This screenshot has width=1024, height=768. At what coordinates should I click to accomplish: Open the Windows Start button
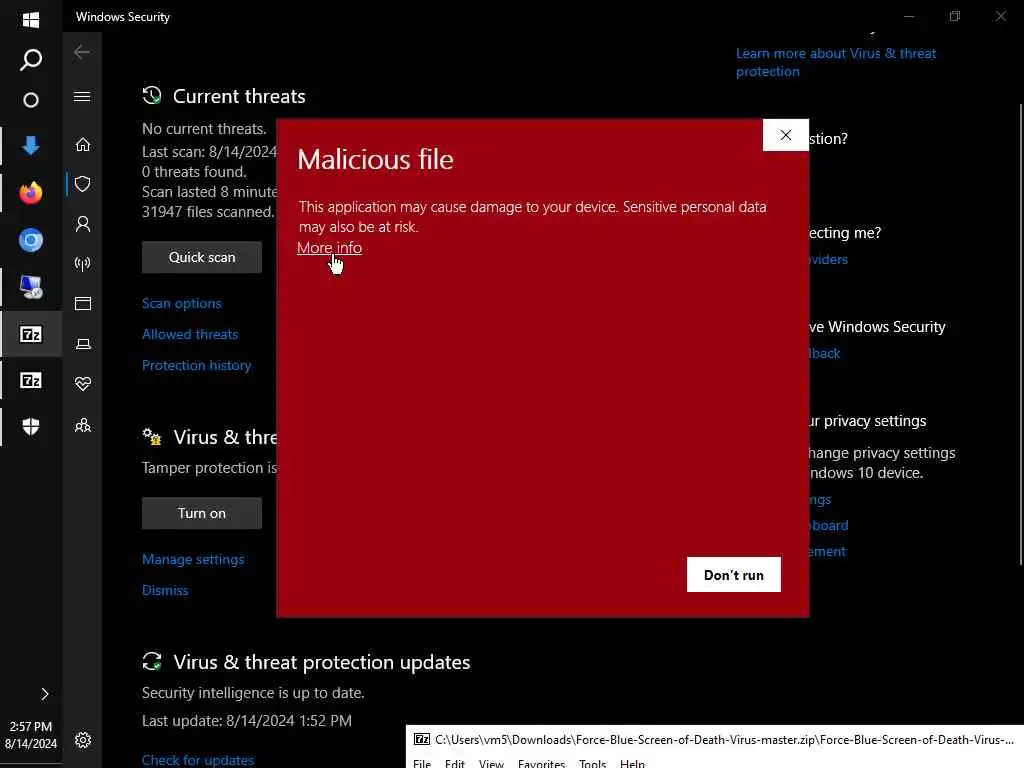pyautogui.click(x=31, y=19)
